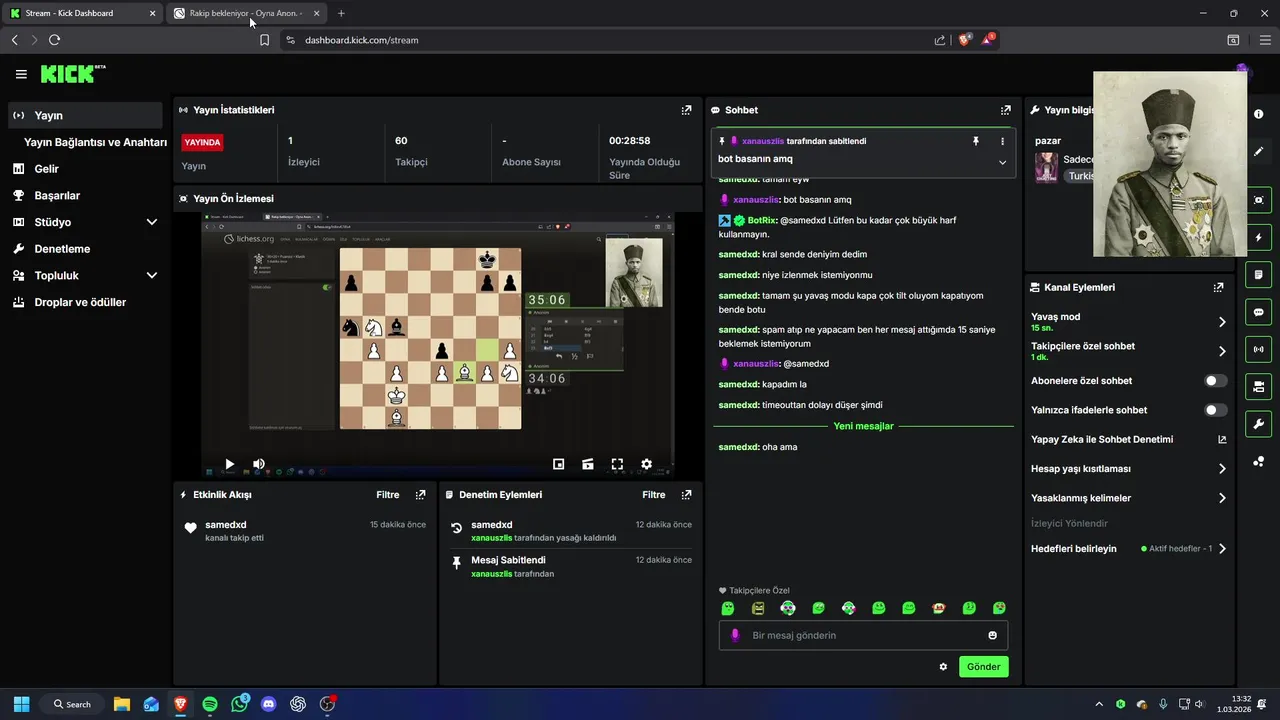Image resolution: width=1280 pixels, height=720 pixels.
Task: Expand the pinned message chevron
Action: point(1002,162)
